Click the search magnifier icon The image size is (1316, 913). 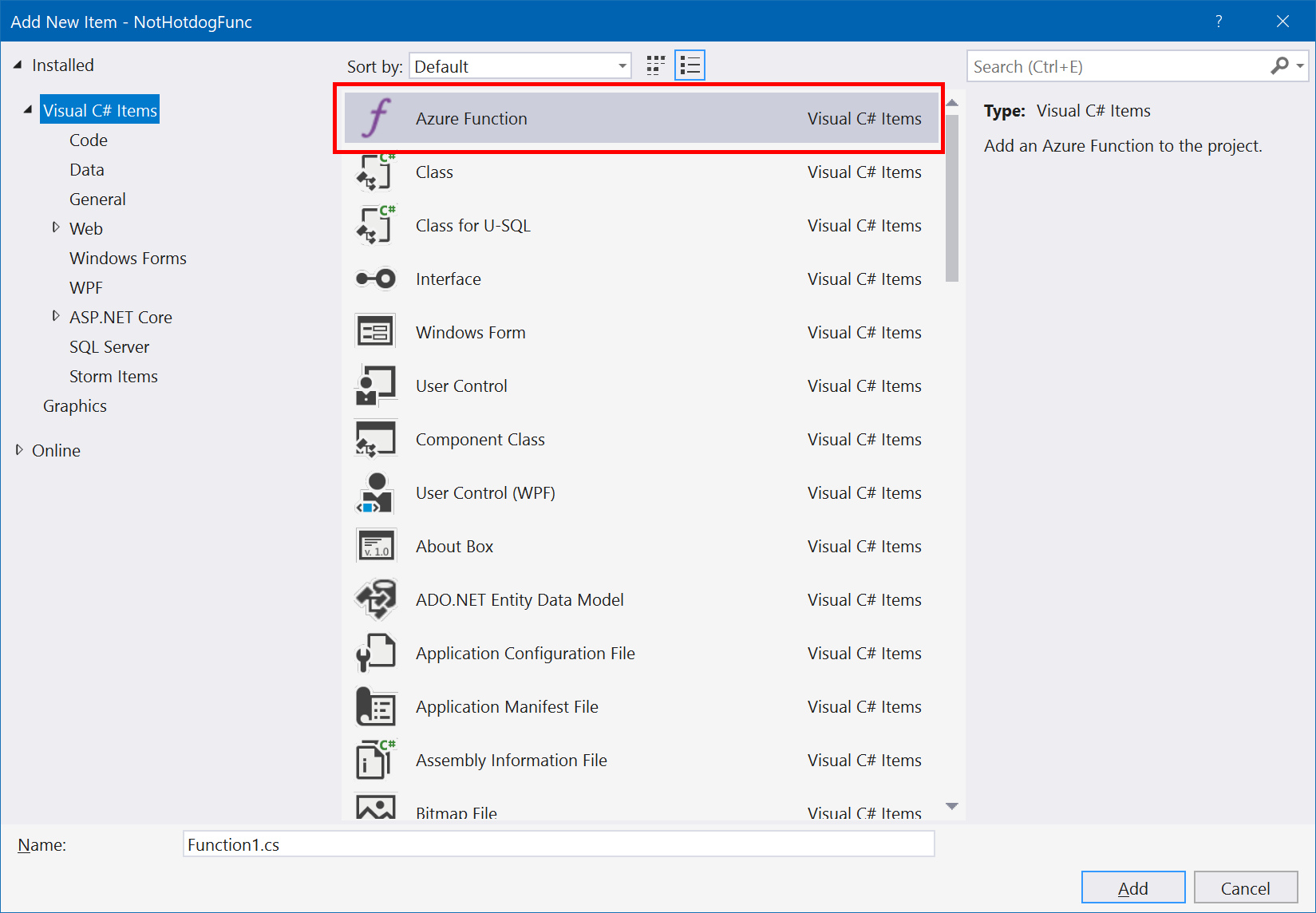1279,66
